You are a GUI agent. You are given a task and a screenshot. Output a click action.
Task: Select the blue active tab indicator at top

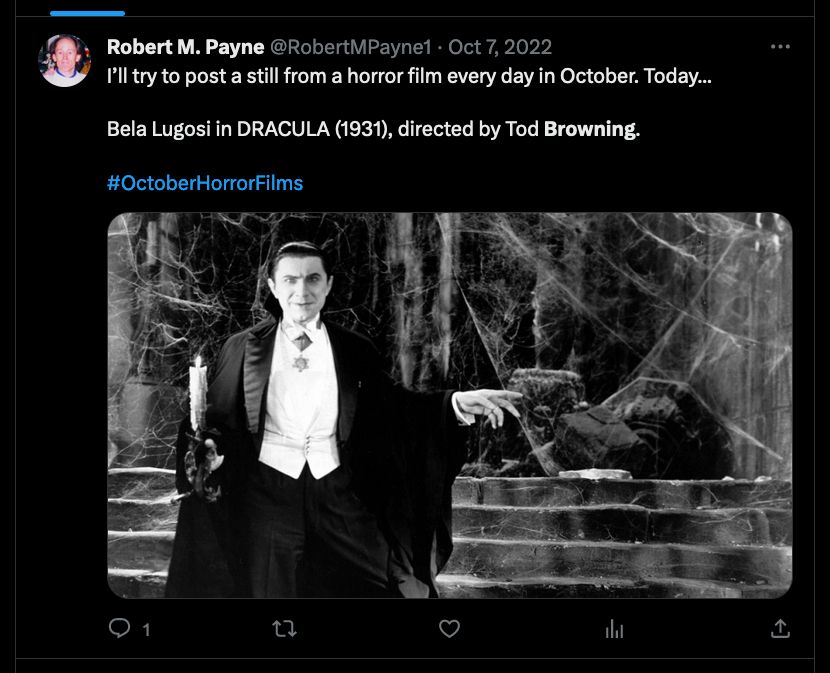pyautogui.click(x=87, y=13)
